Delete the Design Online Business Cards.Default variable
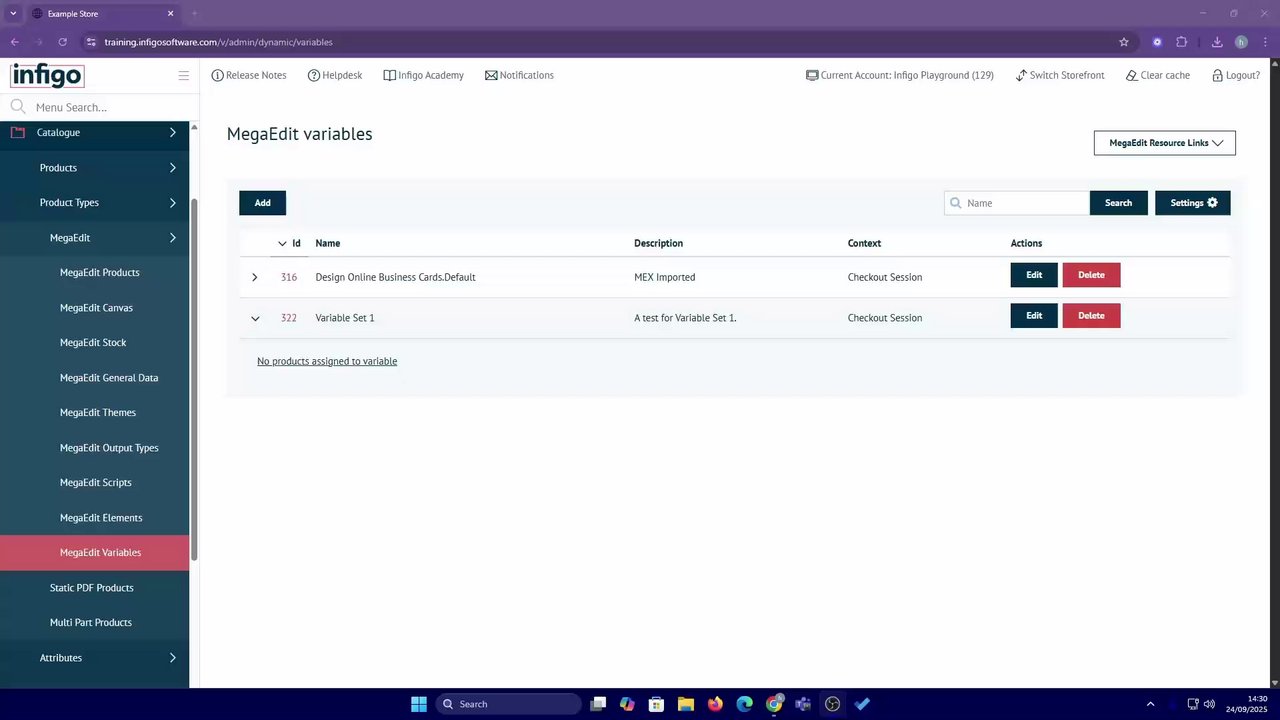Image resolution: width=1280 pixels, height=720 pixels. [1091, 275]
